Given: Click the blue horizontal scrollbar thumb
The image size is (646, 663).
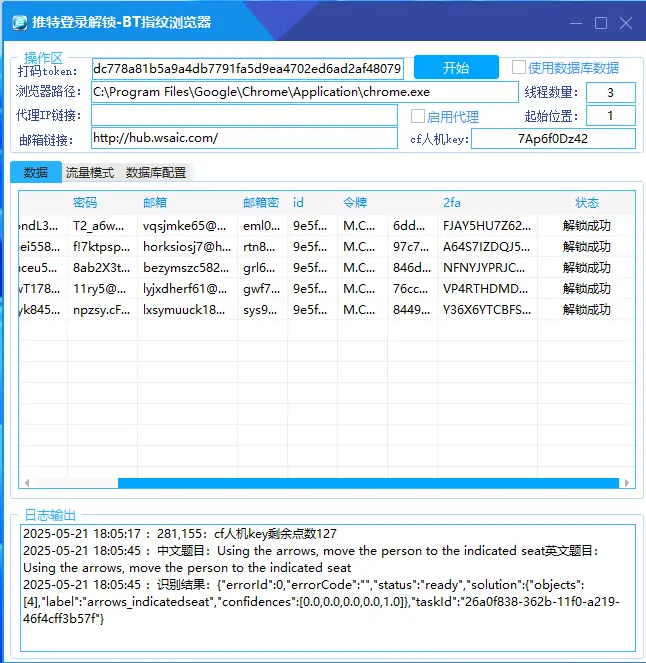Looking at the screenshot, I should 368,483.
